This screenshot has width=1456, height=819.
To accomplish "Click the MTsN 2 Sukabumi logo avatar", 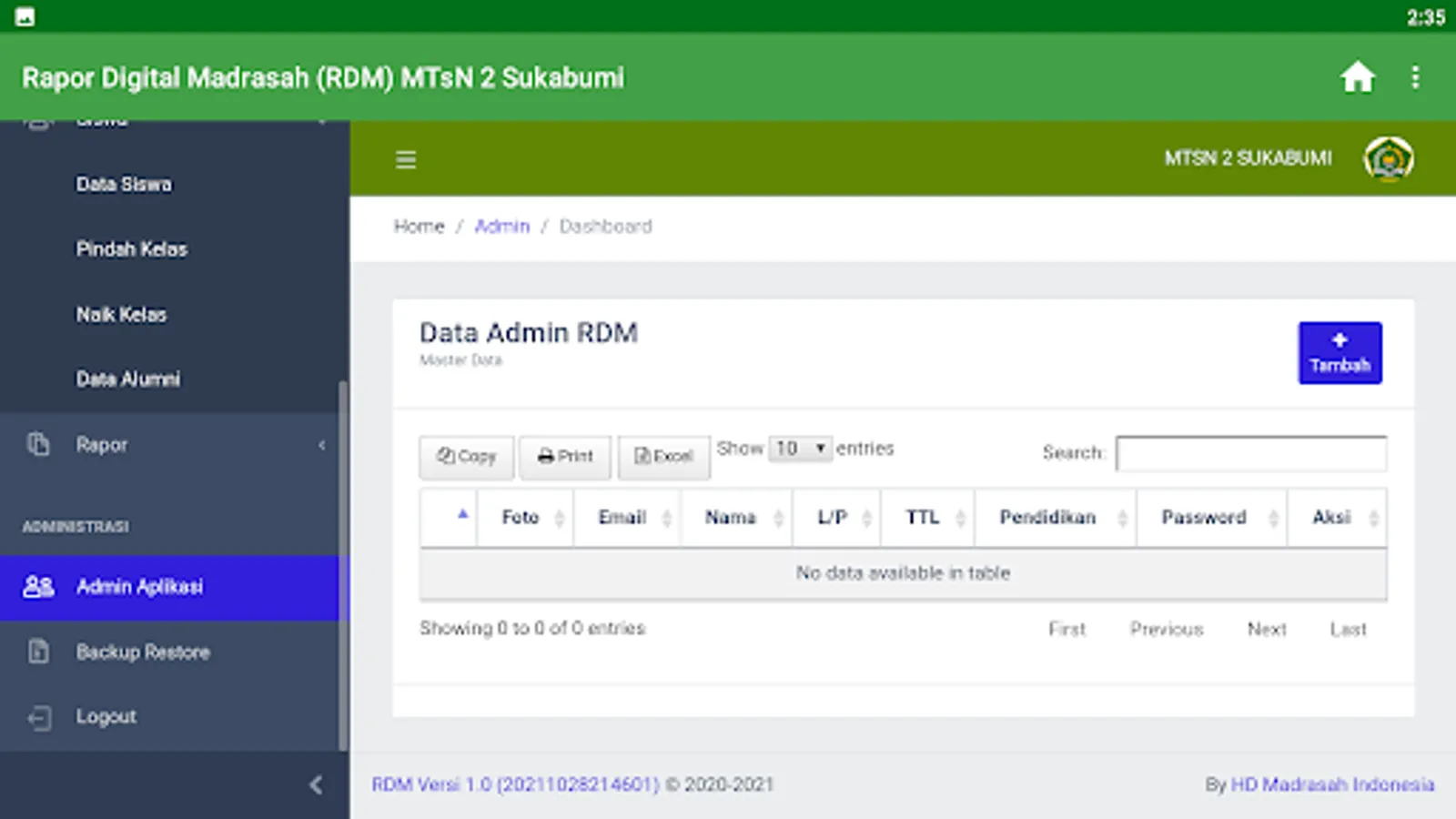I will coord(1388,159).
